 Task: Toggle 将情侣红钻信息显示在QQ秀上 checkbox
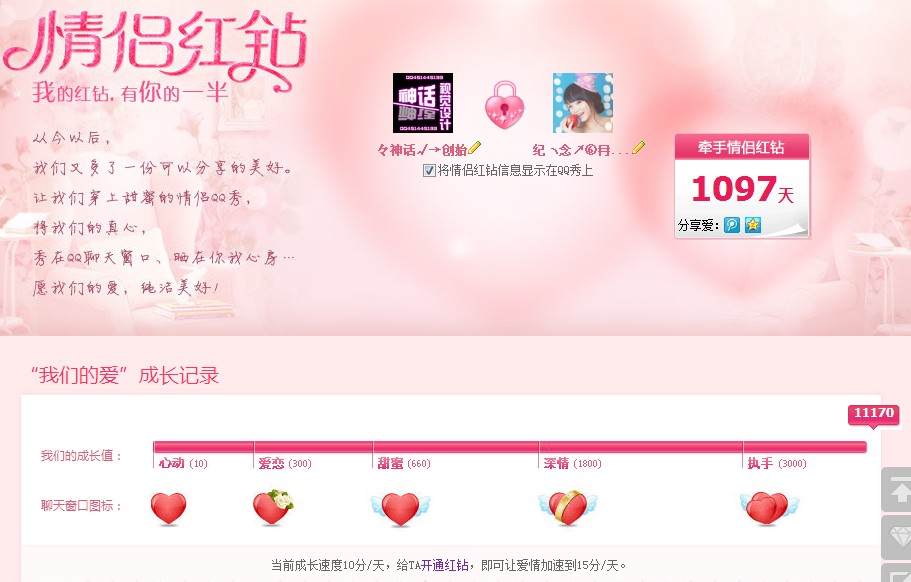(429, 170)
